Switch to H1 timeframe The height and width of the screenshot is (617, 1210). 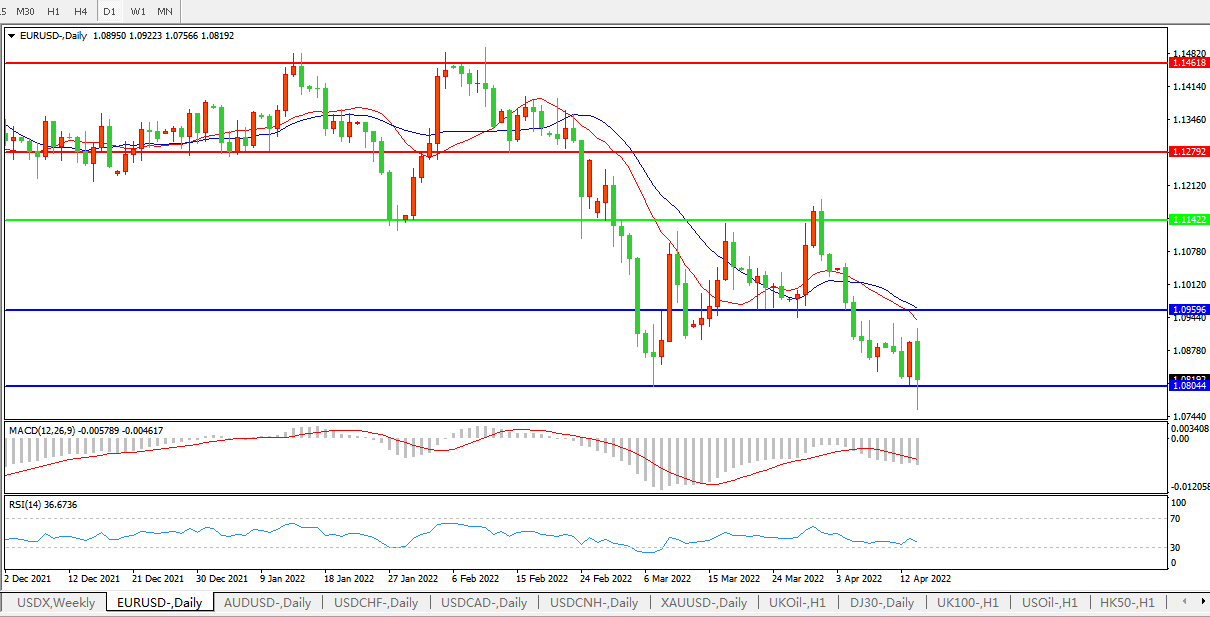coord(54,11)
